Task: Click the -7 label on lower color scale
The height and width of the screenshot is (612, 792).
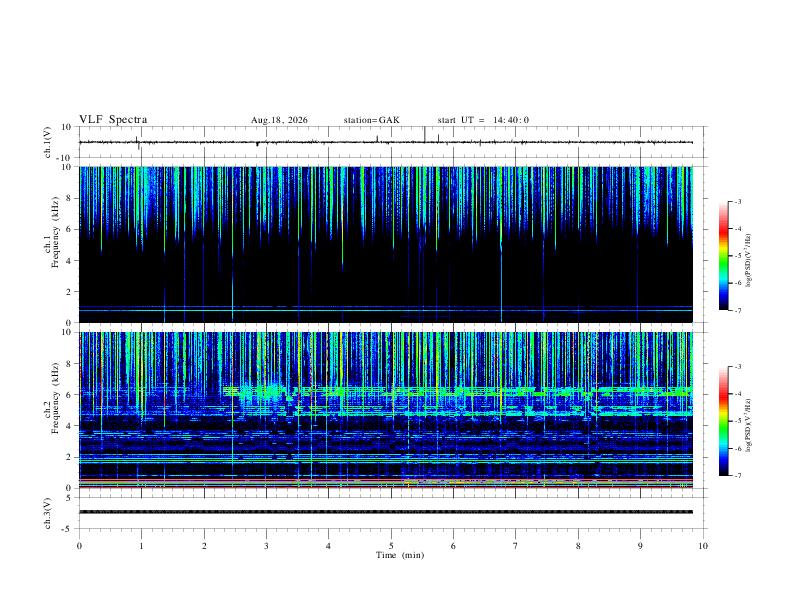Action: pos(737,476)
